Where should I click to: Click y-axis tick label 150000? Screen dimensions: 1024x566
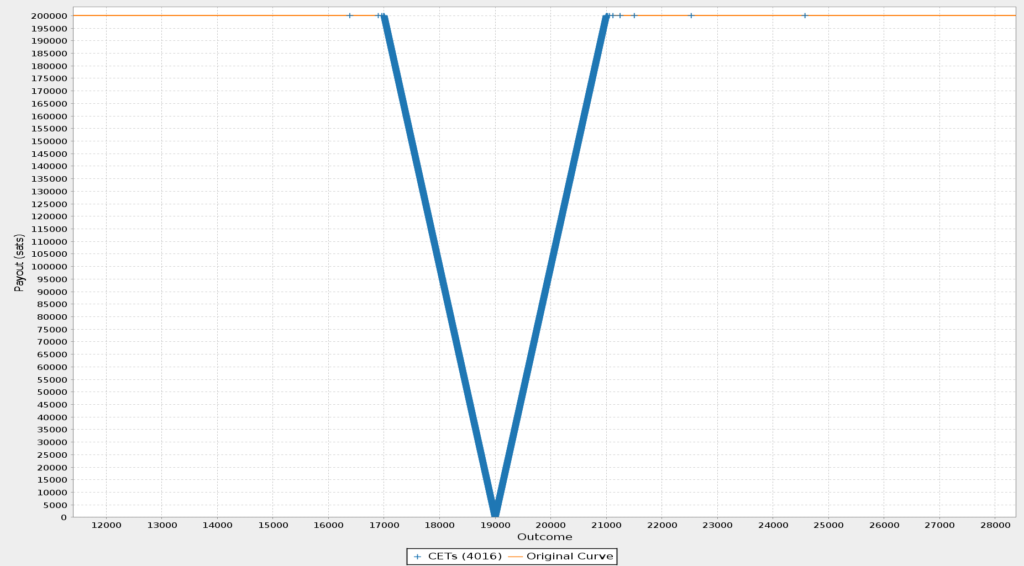pyautogui.click(x=51, y=141)
